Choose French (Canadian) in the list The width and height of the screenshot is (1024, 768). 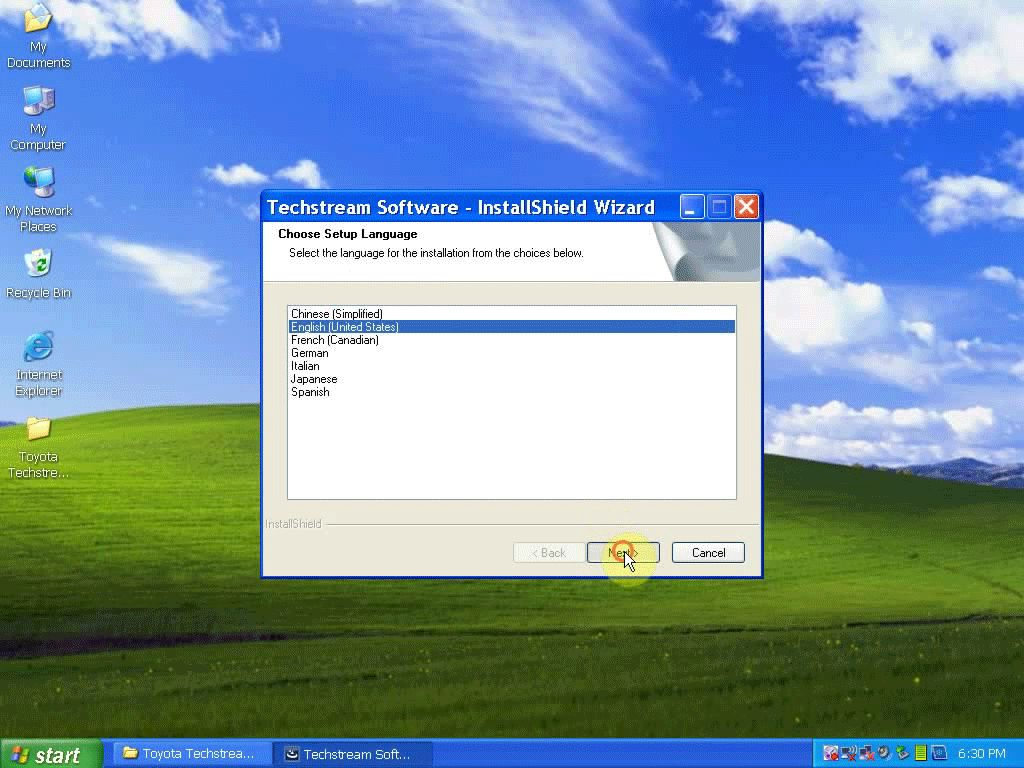[x=511, y=340]
